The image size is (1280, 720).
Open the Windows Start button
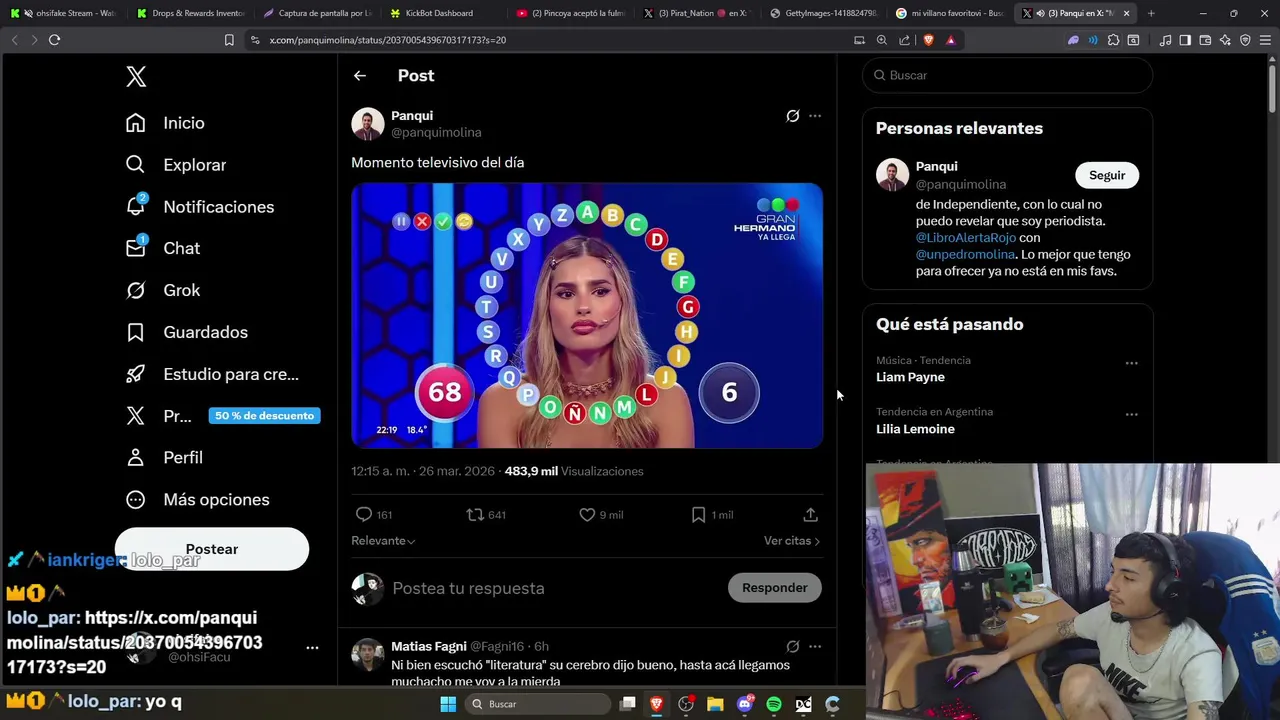pyautogui.click(x=448, y=704)
